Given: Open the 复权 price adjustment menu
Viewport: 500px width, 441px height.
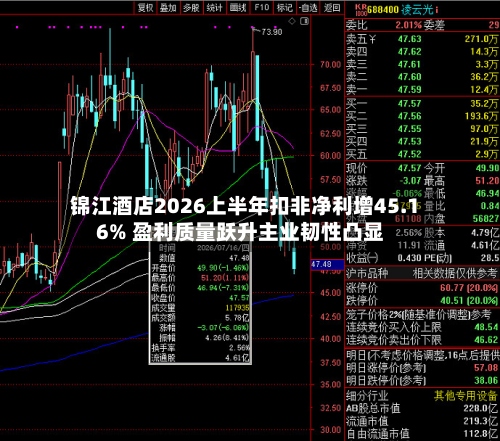Looking at the screenshot, I should click(145, 8).
